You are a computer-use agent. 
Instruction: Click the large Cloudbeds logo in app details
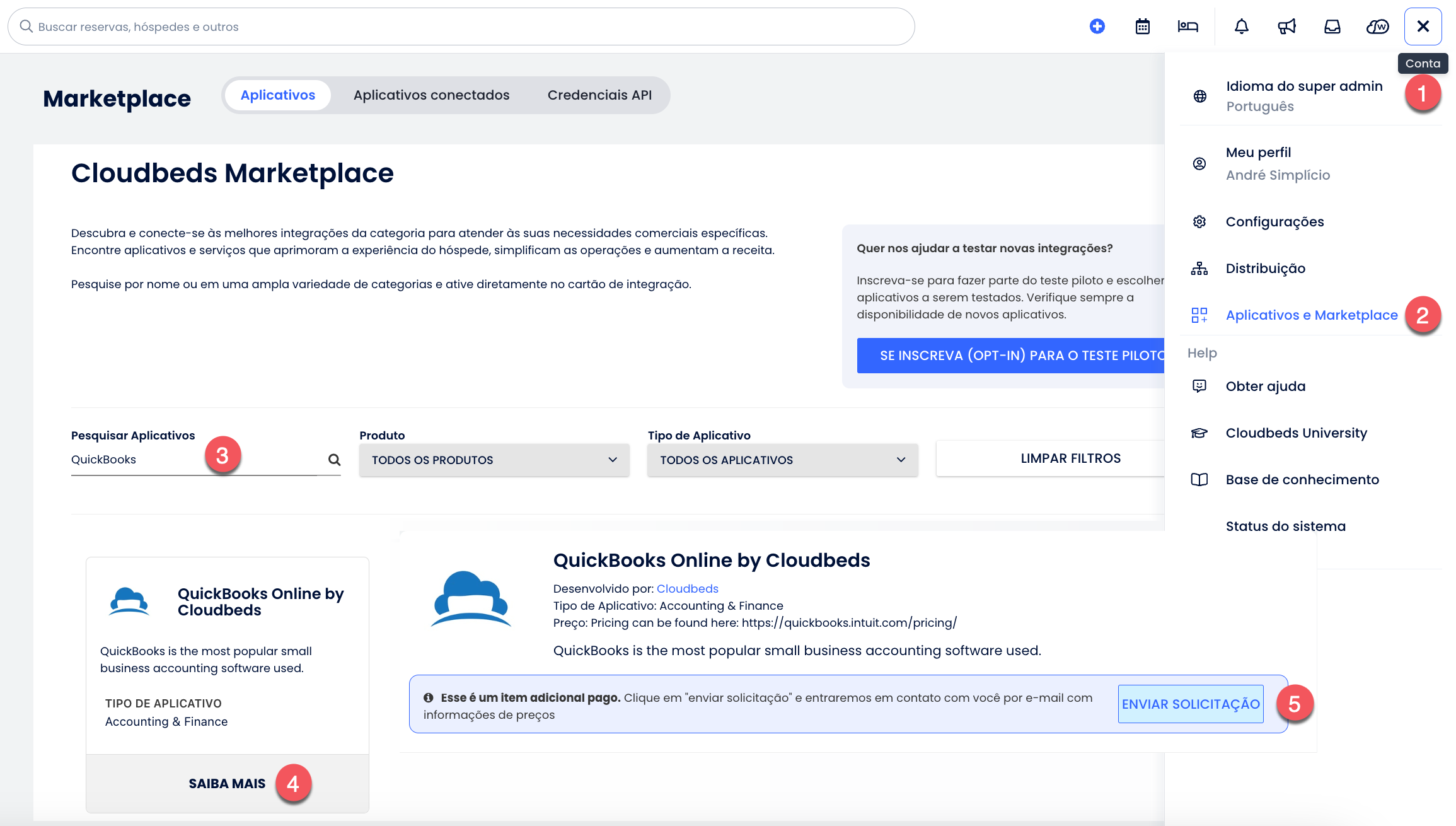coord(471,599)
